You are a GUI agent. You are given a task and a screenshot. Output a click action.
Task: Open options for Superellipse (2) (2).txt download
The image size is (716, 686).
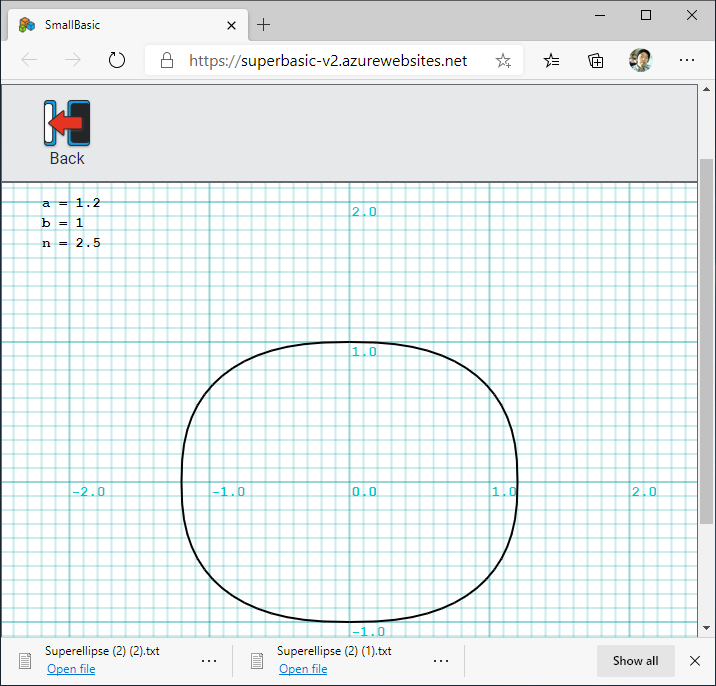click(x=209, y=661)
